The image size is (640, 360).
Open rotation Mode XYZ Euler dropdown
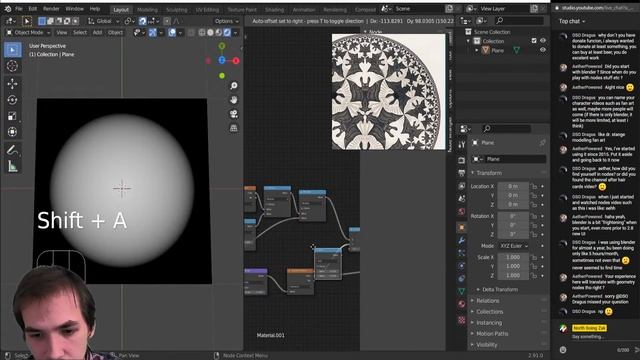point(514,246)
